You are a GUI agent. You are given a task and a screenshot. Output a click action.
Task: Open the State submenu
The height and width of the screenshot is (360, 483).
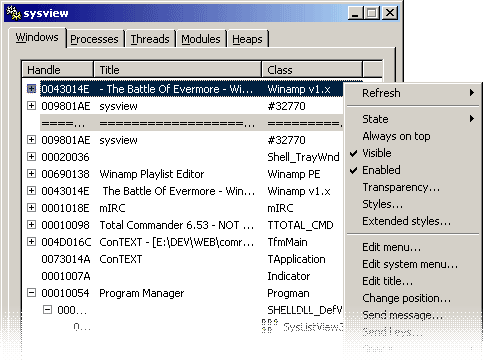(413, 119)
